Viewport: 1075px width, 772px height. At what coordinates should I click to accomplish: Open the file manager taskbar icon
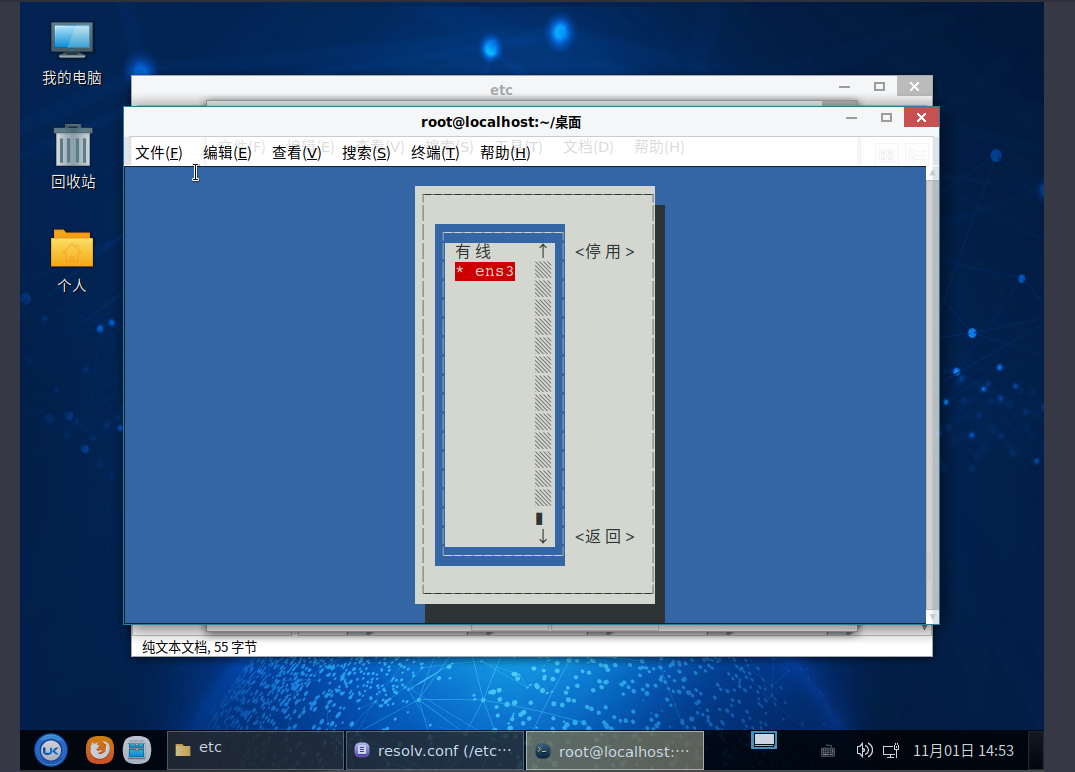point(136,749)
